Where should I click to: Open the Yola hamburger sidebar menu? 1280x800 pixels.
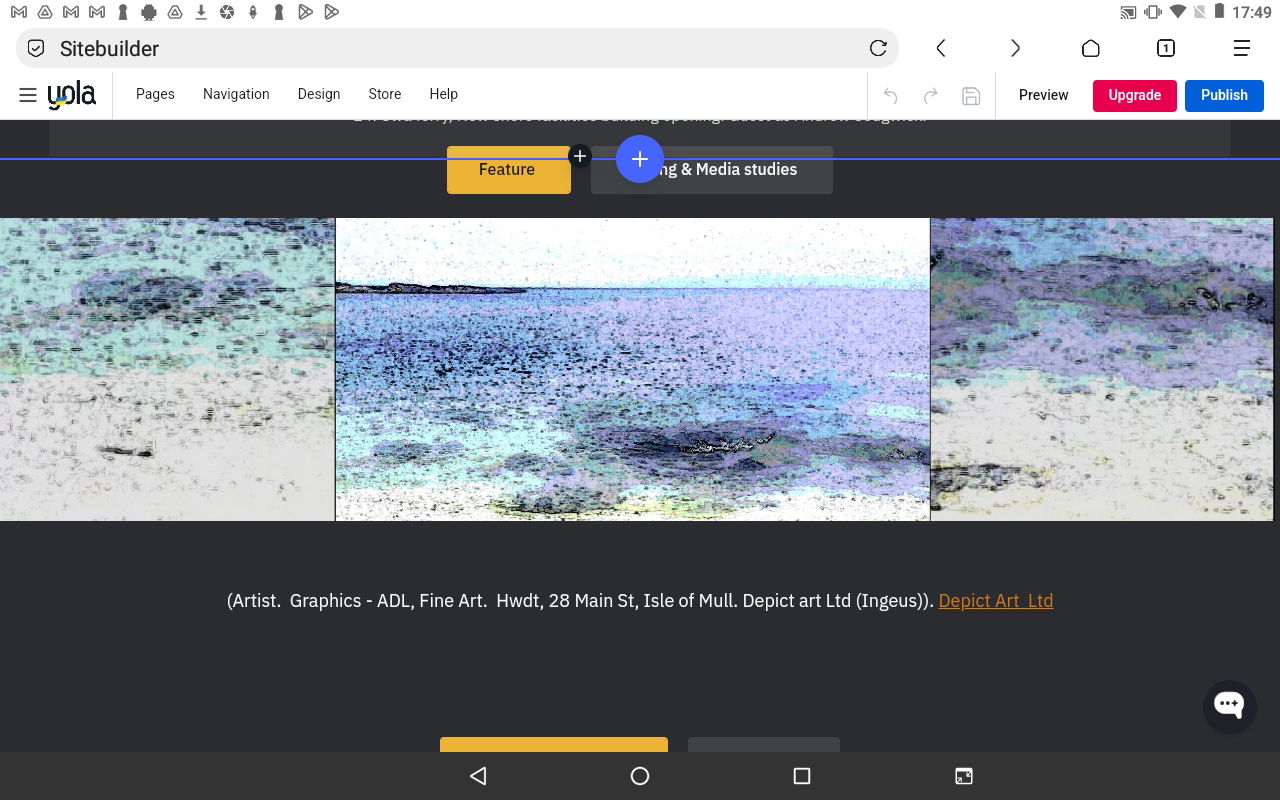[x=28, y=95]
